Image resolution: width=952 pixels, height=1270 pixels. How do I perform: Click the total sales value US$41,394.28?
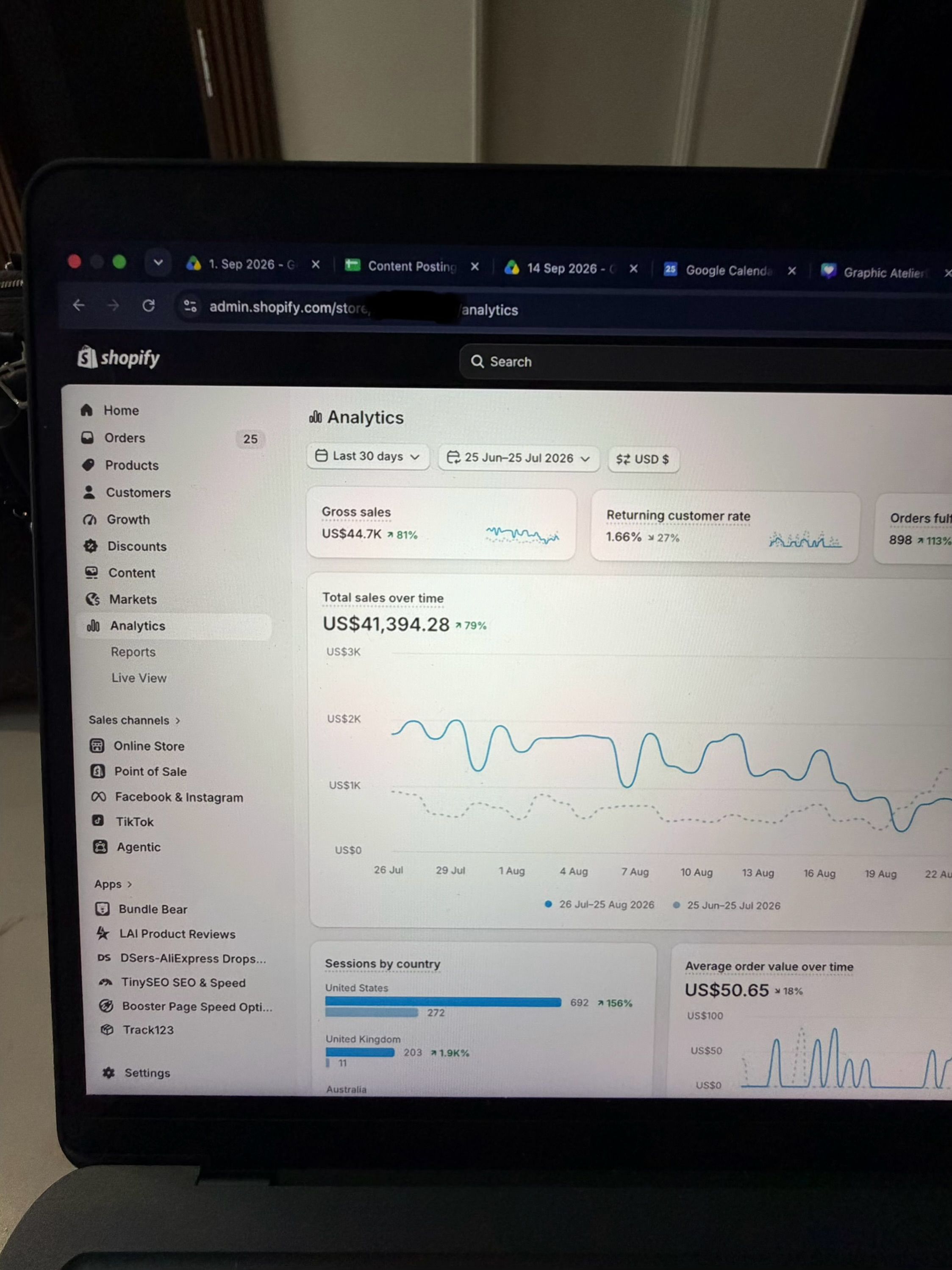(x=386, y=624)
